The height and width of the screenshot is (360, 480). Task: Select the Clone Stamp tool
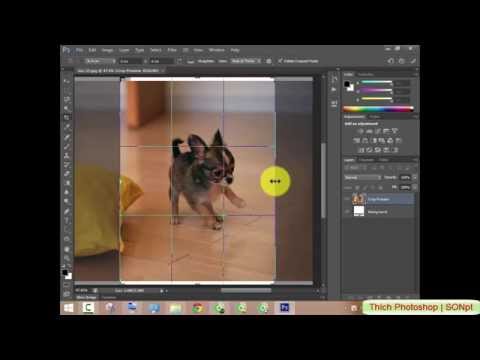pos(67,156)
